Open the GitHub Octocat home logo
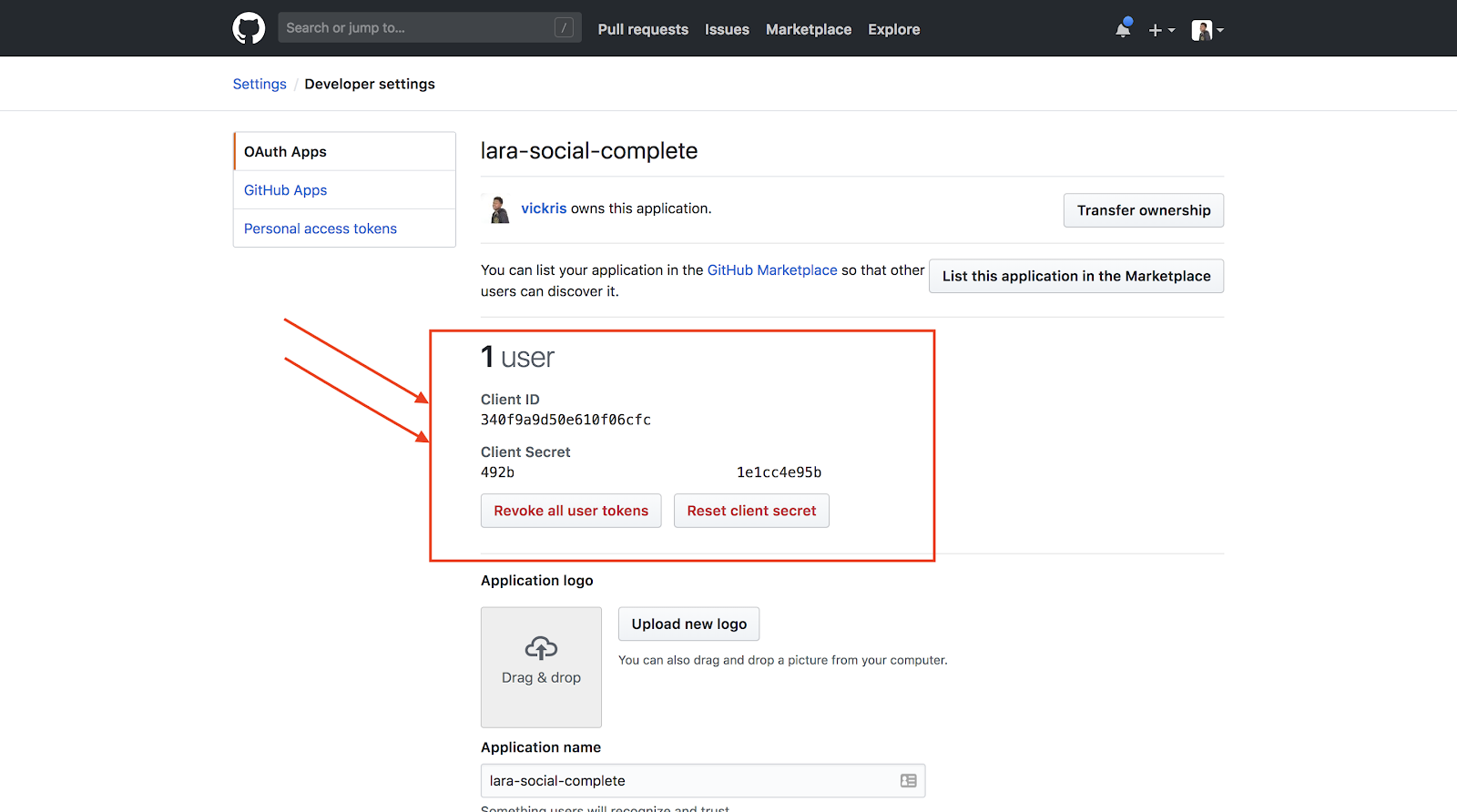The image size is (1457, 812). tap(249, 28)
